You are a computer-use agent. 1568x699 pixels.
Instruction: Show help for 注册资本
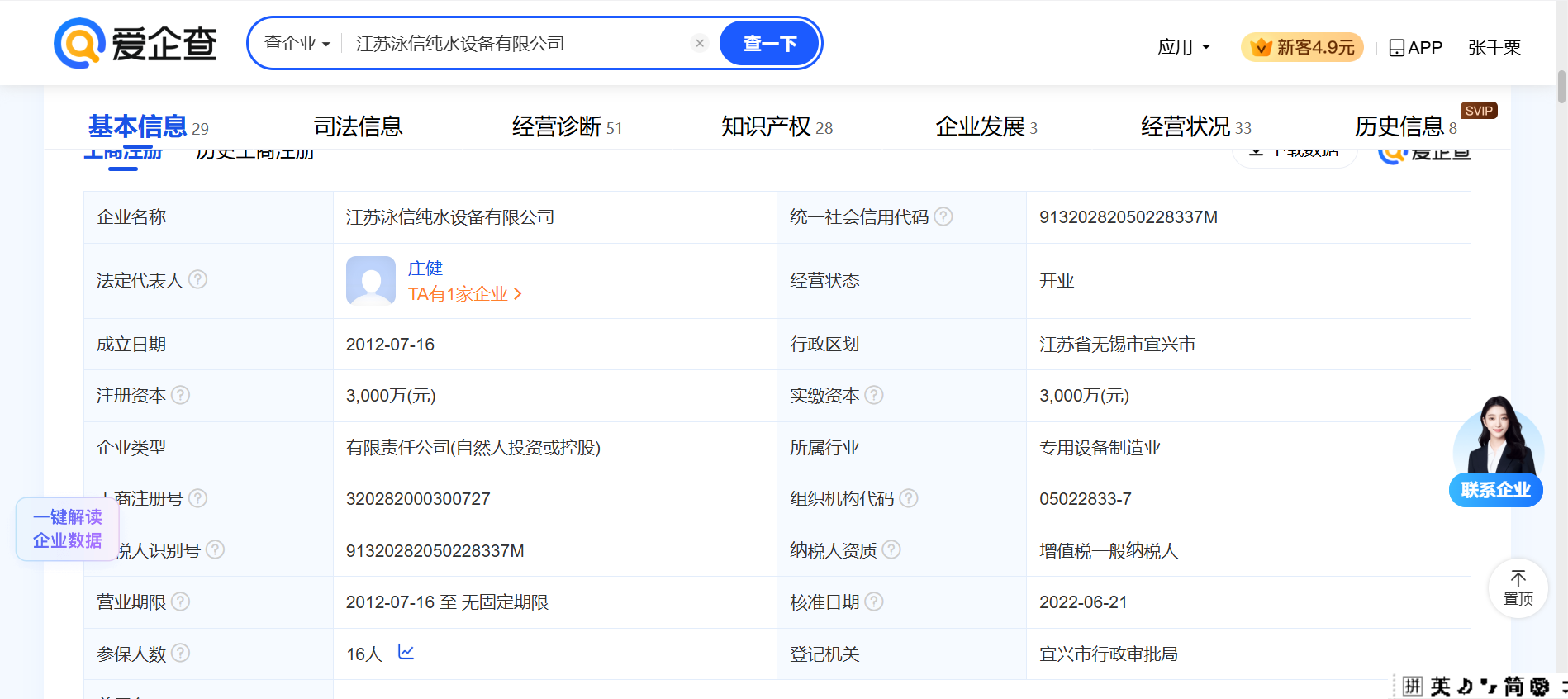tap(181, 395)
